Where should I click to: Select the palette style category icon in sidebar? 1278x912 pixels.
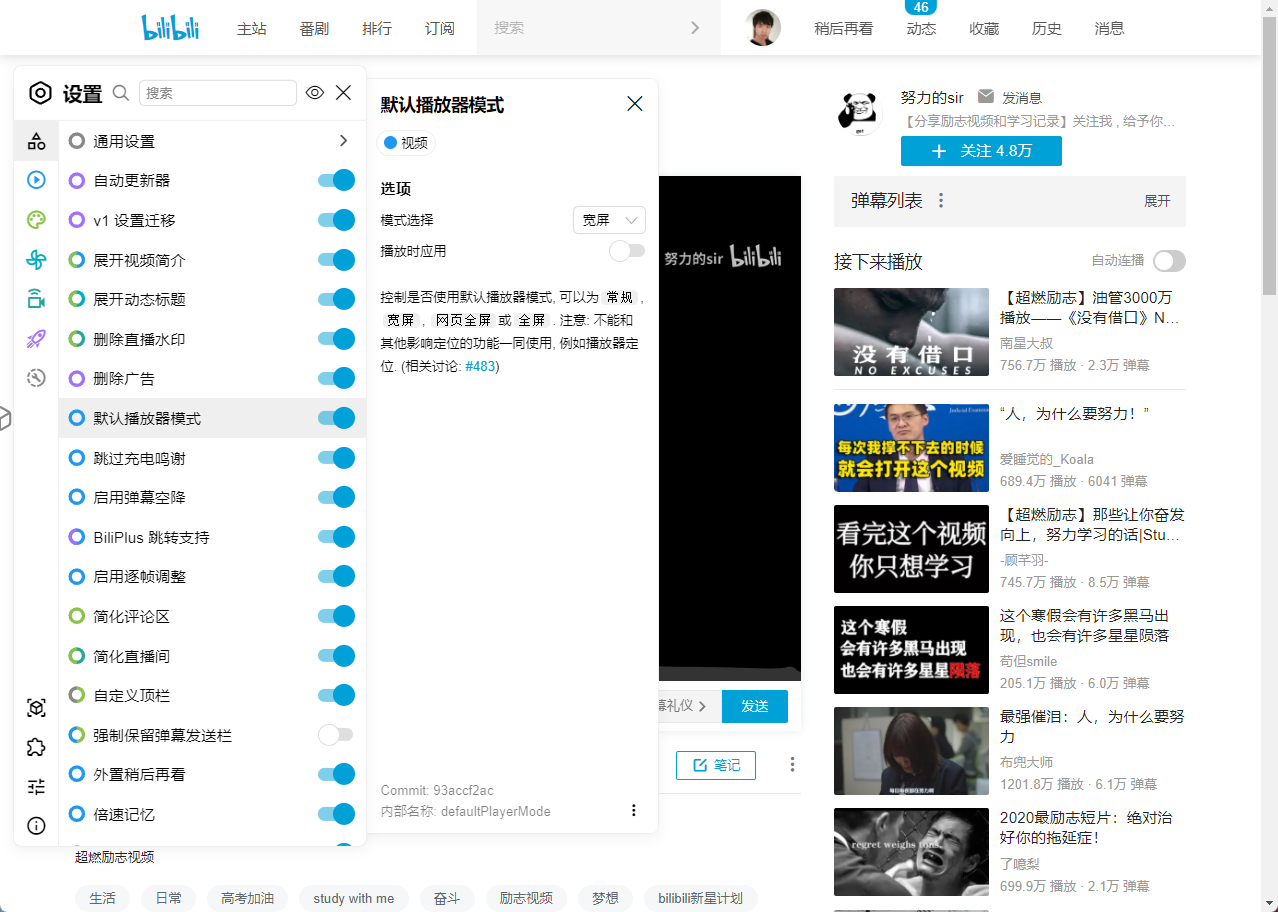coord(36,220)
